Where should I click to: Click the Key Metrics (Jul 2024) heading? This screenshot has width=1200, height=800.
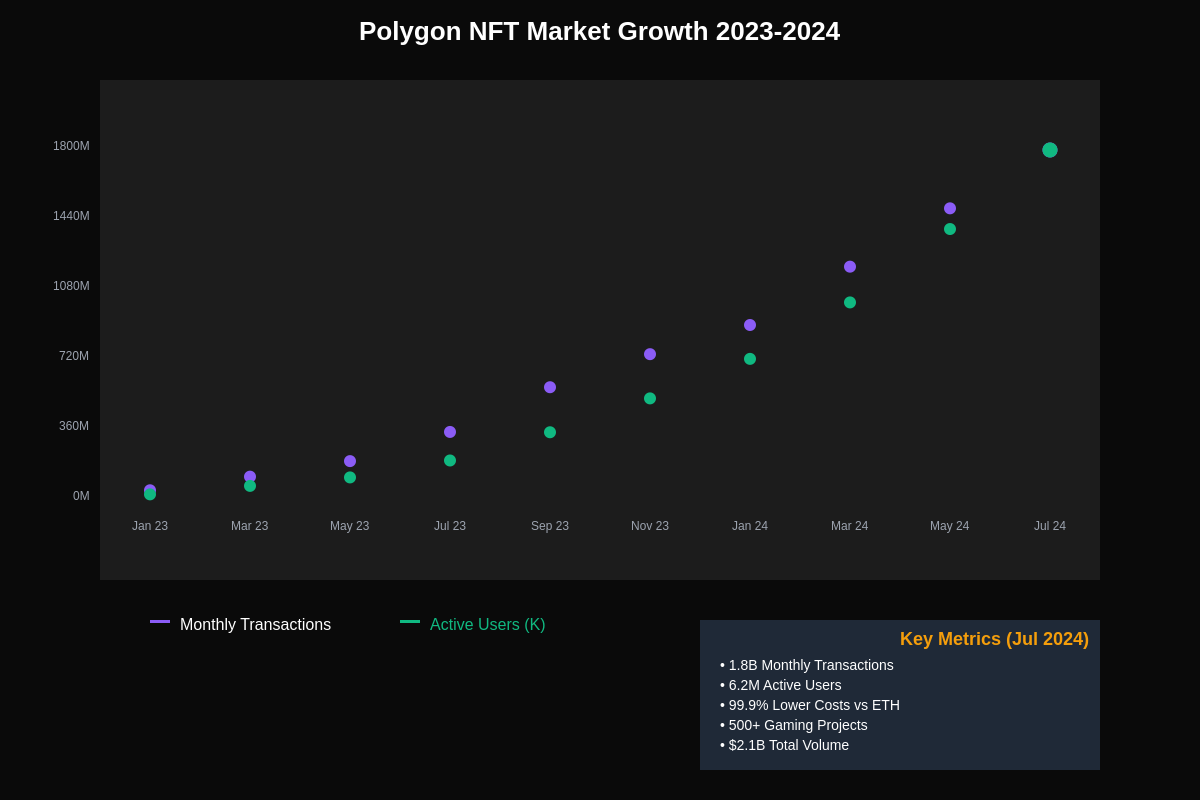(994, 639)
